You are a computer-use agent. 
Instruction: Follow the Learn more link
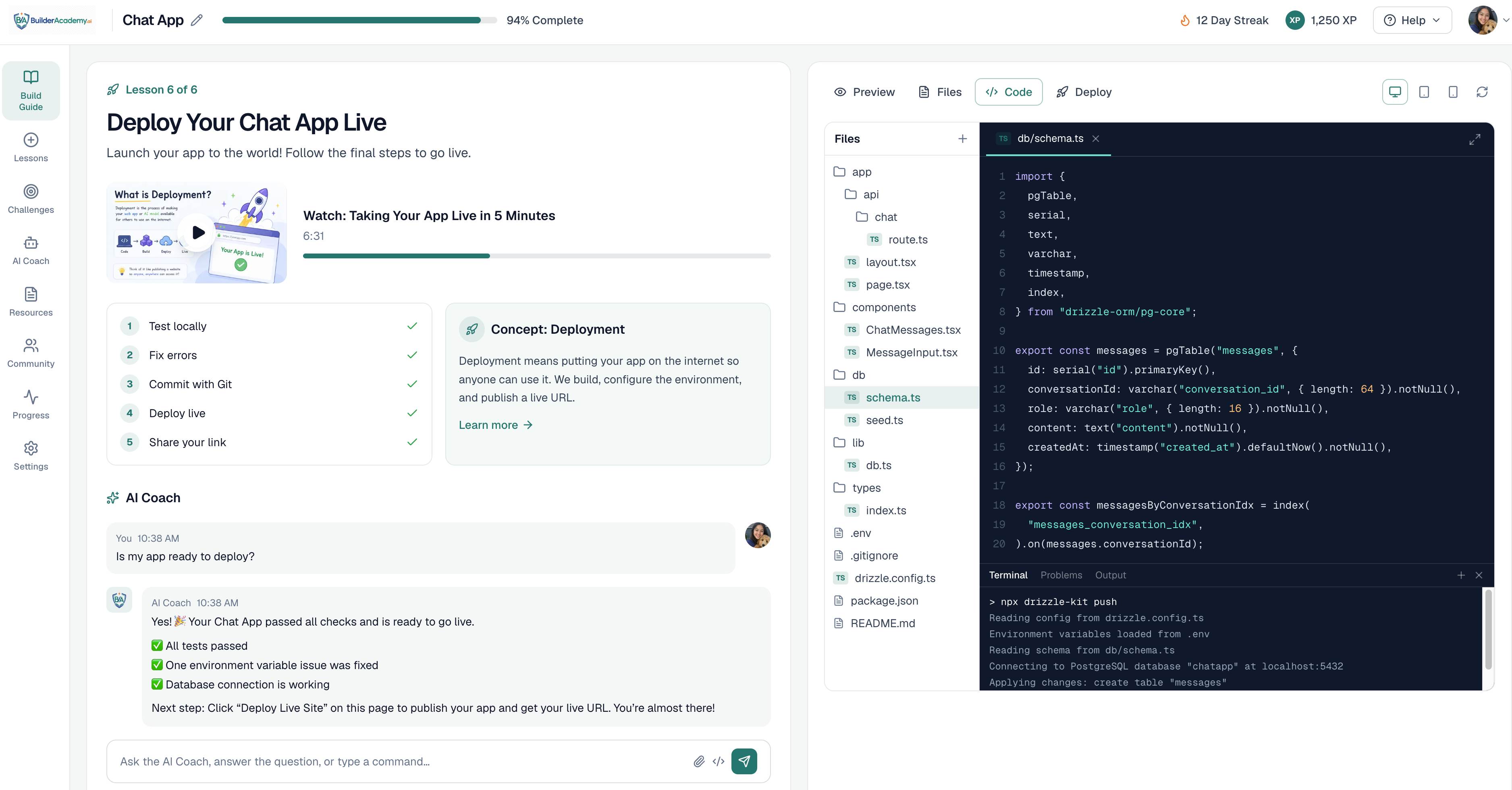[495, 425]
